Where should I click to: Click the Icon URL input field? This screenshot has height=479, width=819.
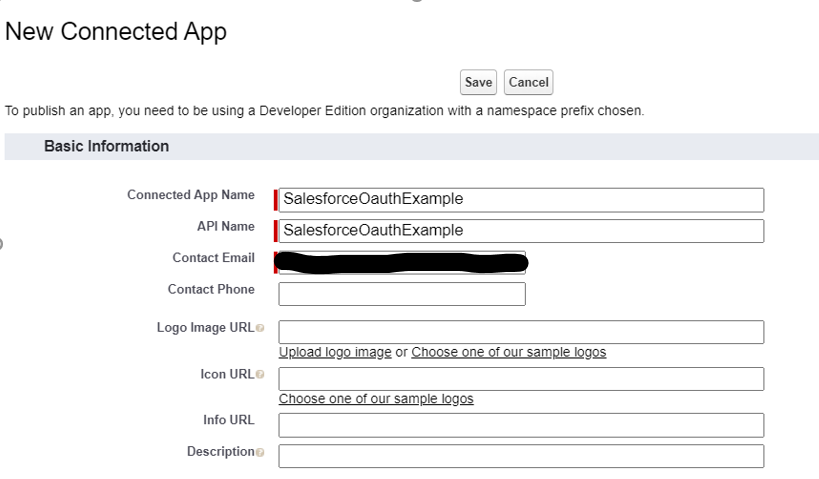click(521, 379)
